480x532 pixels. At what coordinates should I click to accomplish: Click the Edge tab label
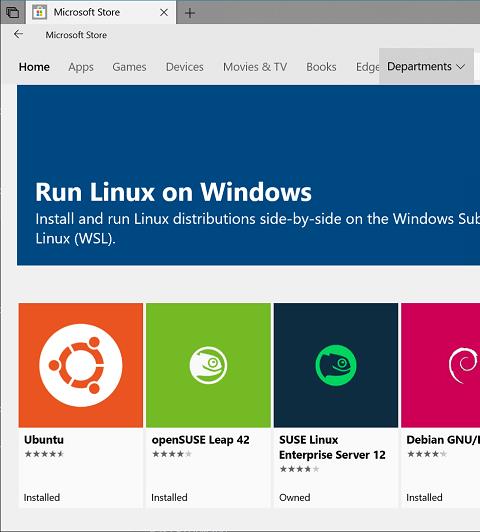[367, 67]
